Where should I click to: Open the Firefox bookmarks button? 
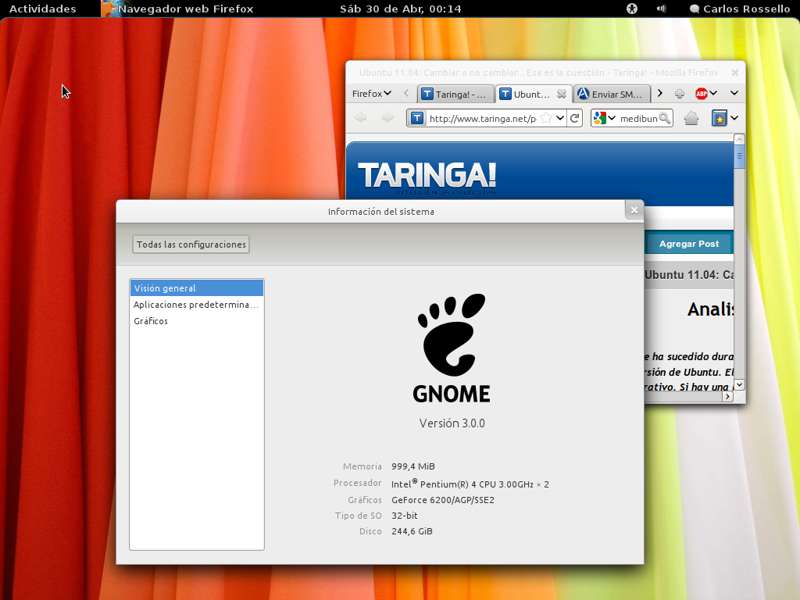tap(719, 118)
